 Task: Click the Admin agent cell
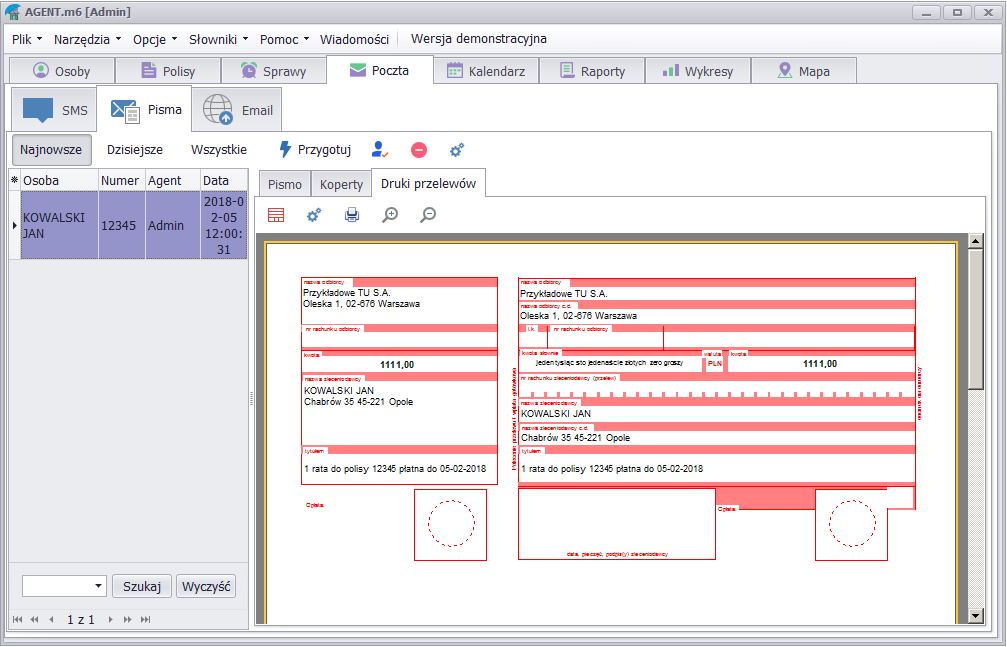[x=173, y=226]
